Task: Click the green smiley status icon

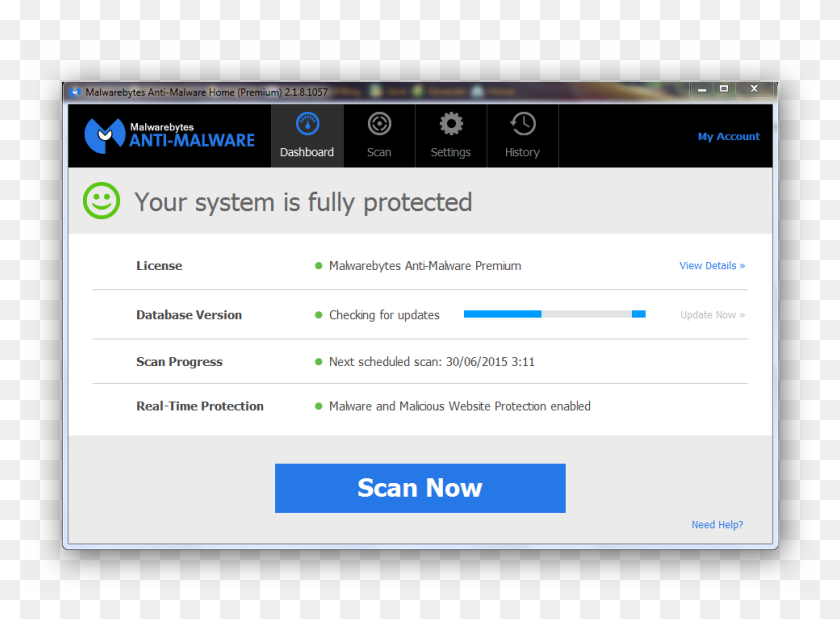Action: coord(101,201)
